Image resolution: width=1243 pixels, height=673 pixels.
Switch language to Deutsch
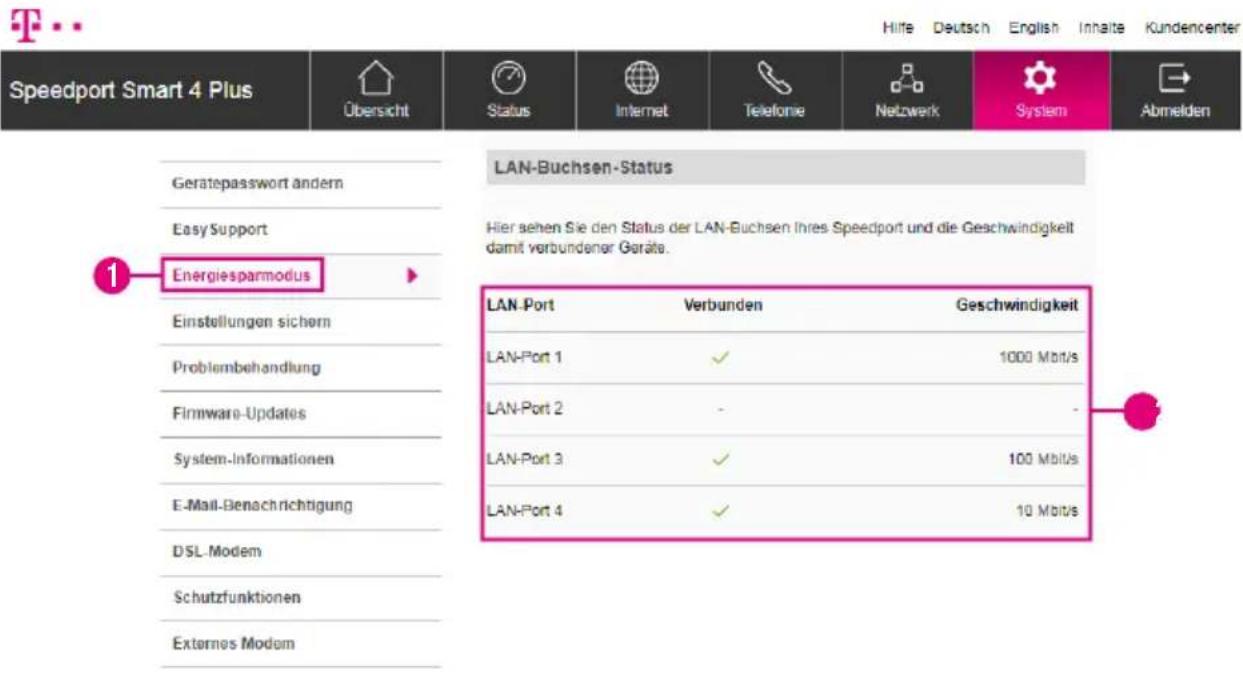click(961, 28)
